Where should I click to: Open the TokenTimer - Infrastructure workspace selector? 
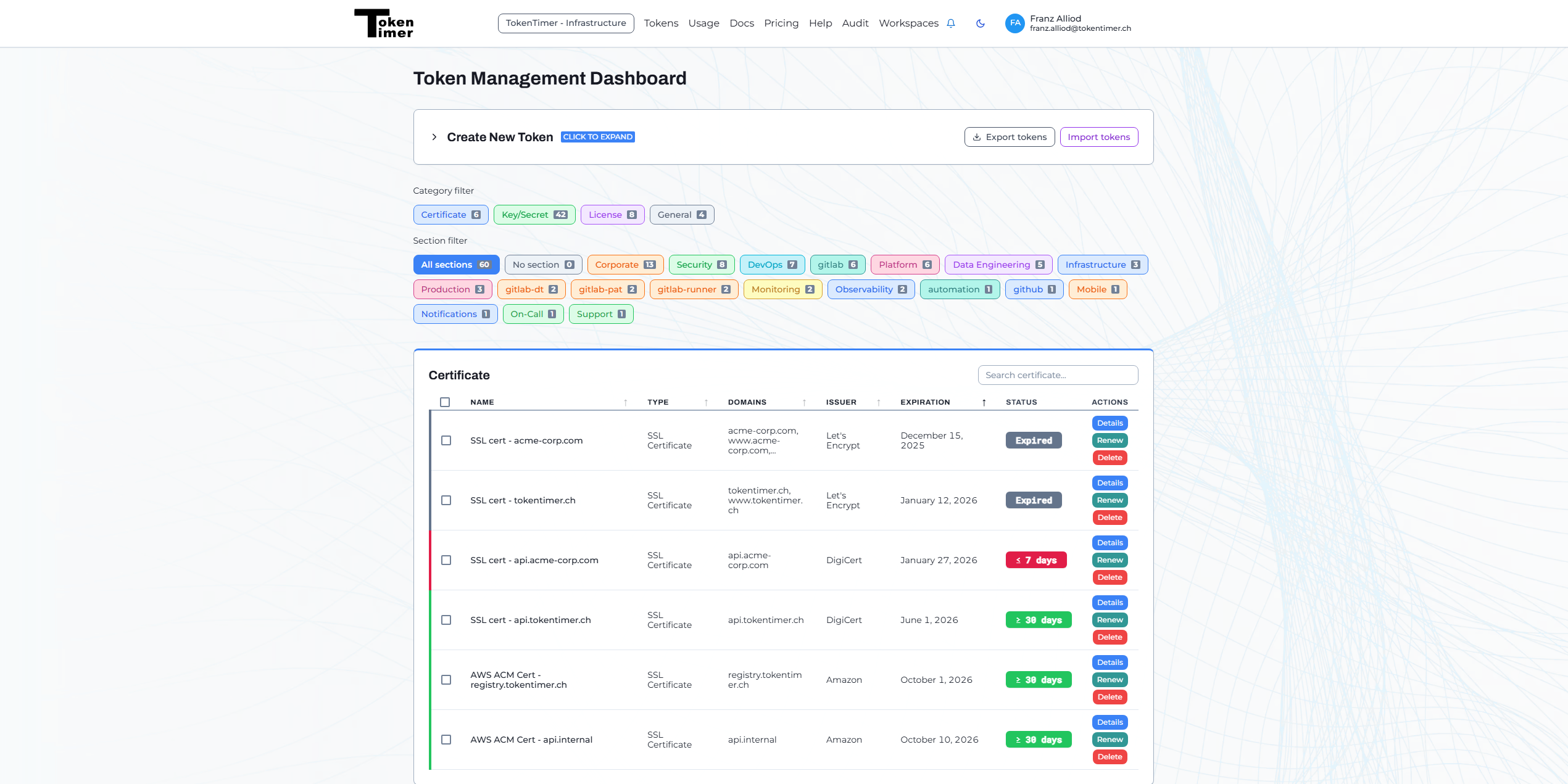[565, 23]
